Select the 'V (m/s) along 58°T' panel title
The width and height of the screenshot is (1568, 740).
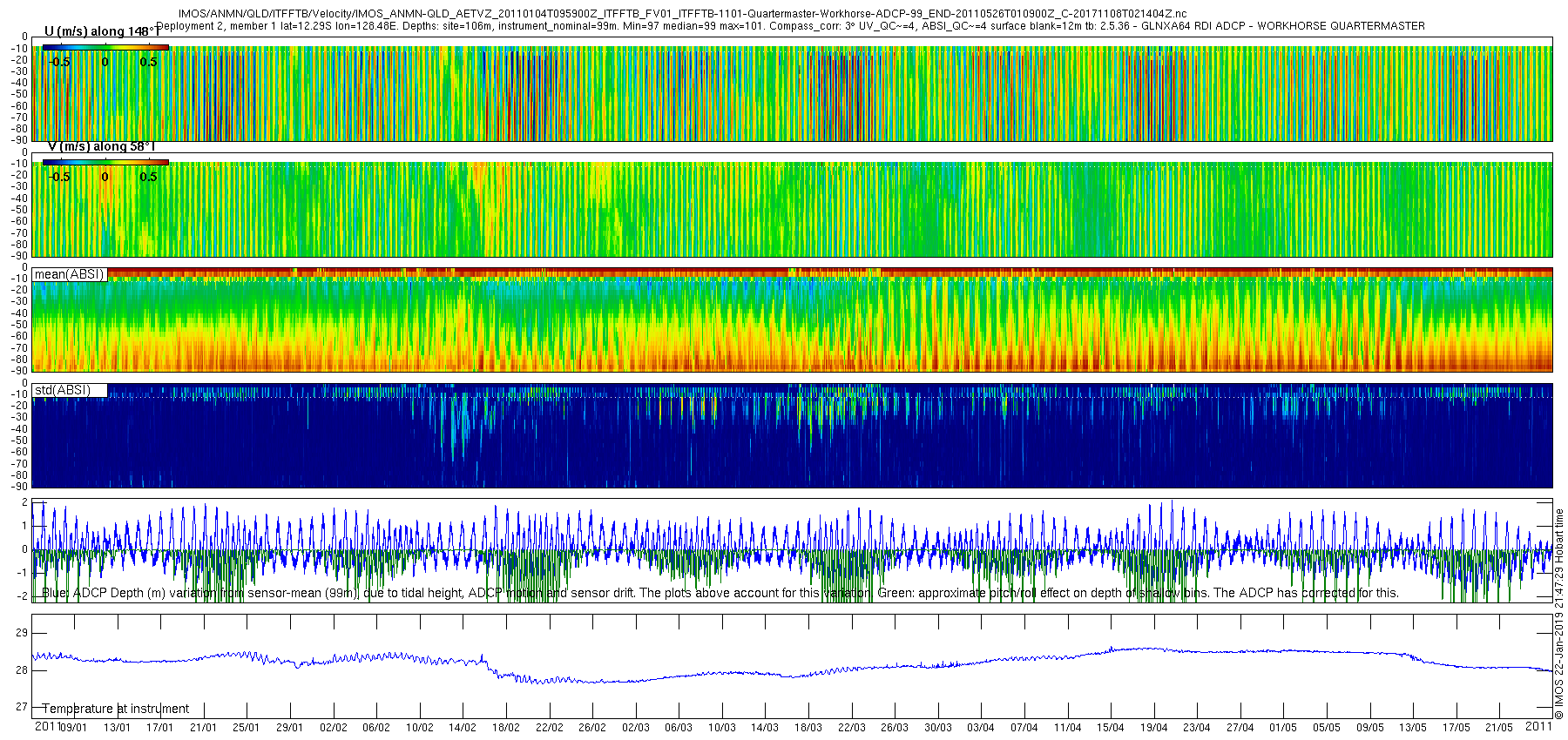pos(101,147)
